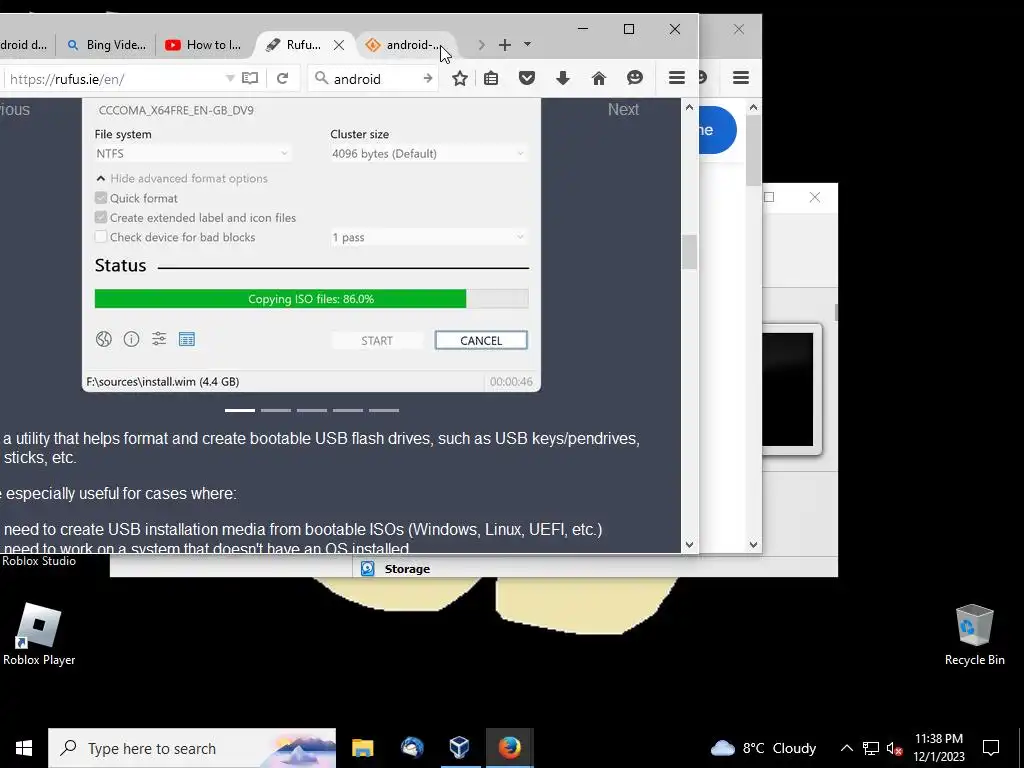Open VirtualBox from the taskbar
This screenshot has width=1024, height=768.
click(x=460, y=748)
